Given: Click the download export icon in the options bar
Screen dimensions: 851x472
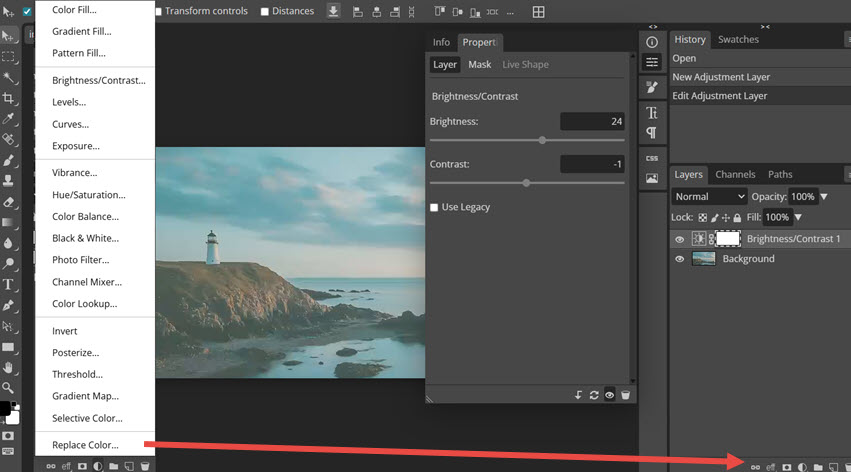Looking at the screenshot, I should (x=333, y=11).
